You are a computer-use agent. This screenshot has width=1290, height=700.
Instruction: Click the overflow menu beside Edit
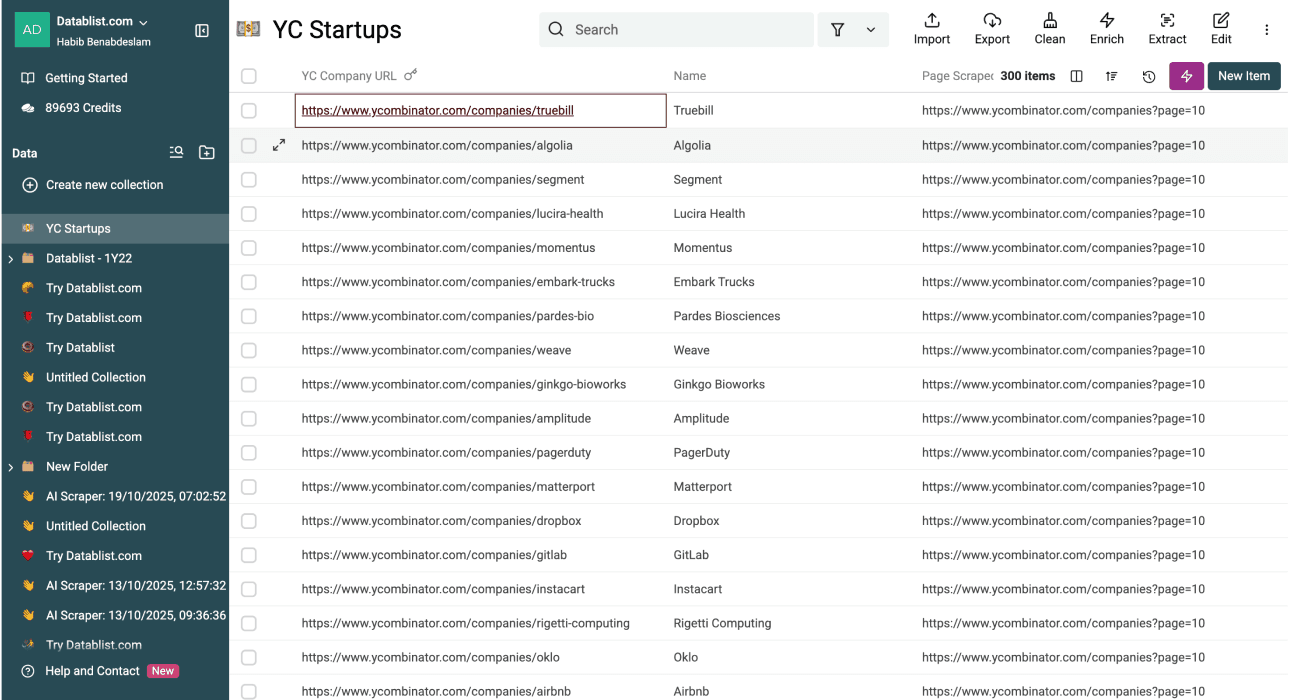[1266, 28]
